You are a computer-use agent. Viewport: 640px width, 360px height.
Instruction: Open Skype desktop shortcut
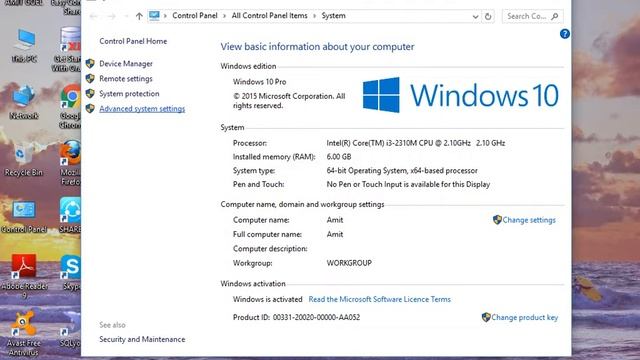[71, 273]
